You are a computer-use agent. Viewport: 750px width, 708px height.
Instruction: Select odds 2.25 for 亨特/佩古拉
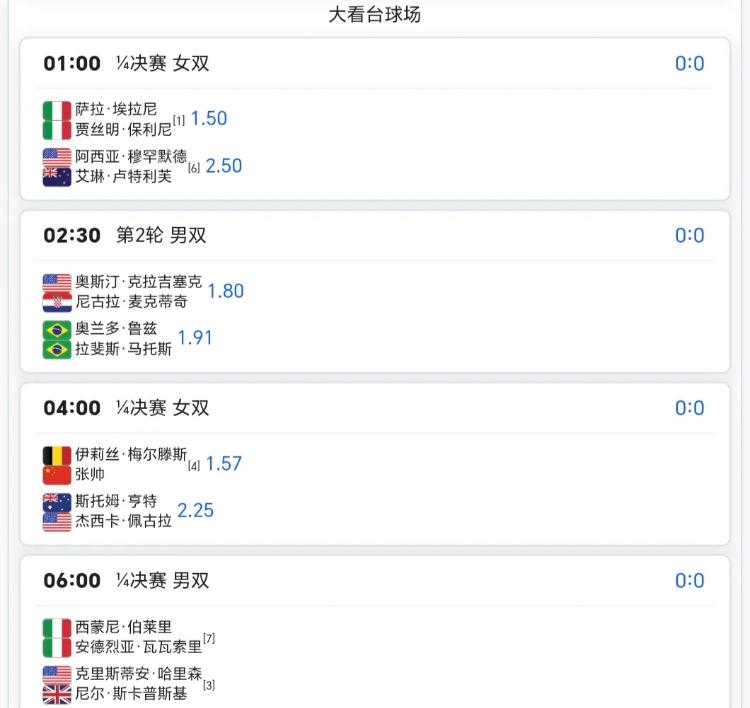196,510
